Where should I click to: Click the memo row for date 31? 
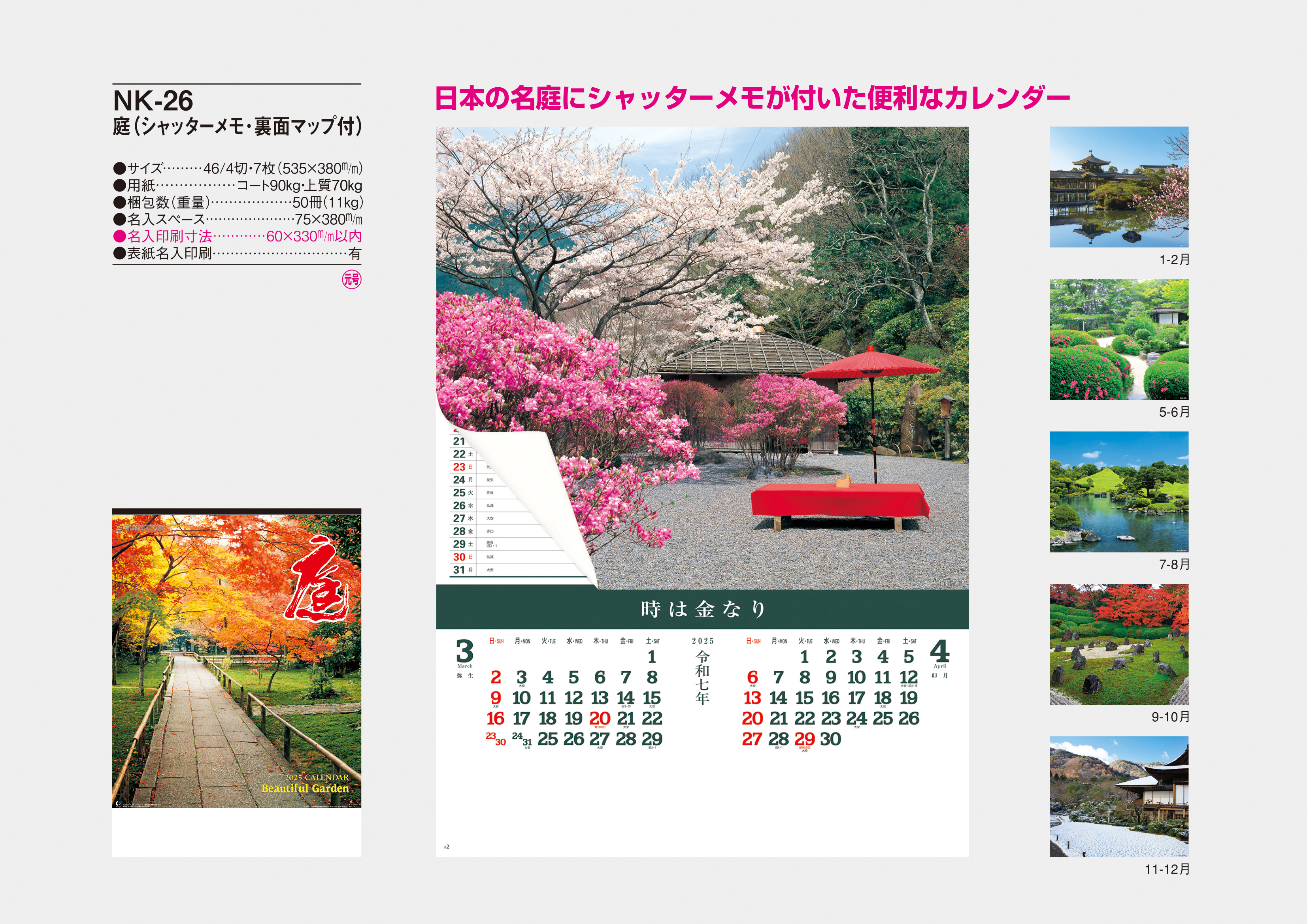pos(512,570)
